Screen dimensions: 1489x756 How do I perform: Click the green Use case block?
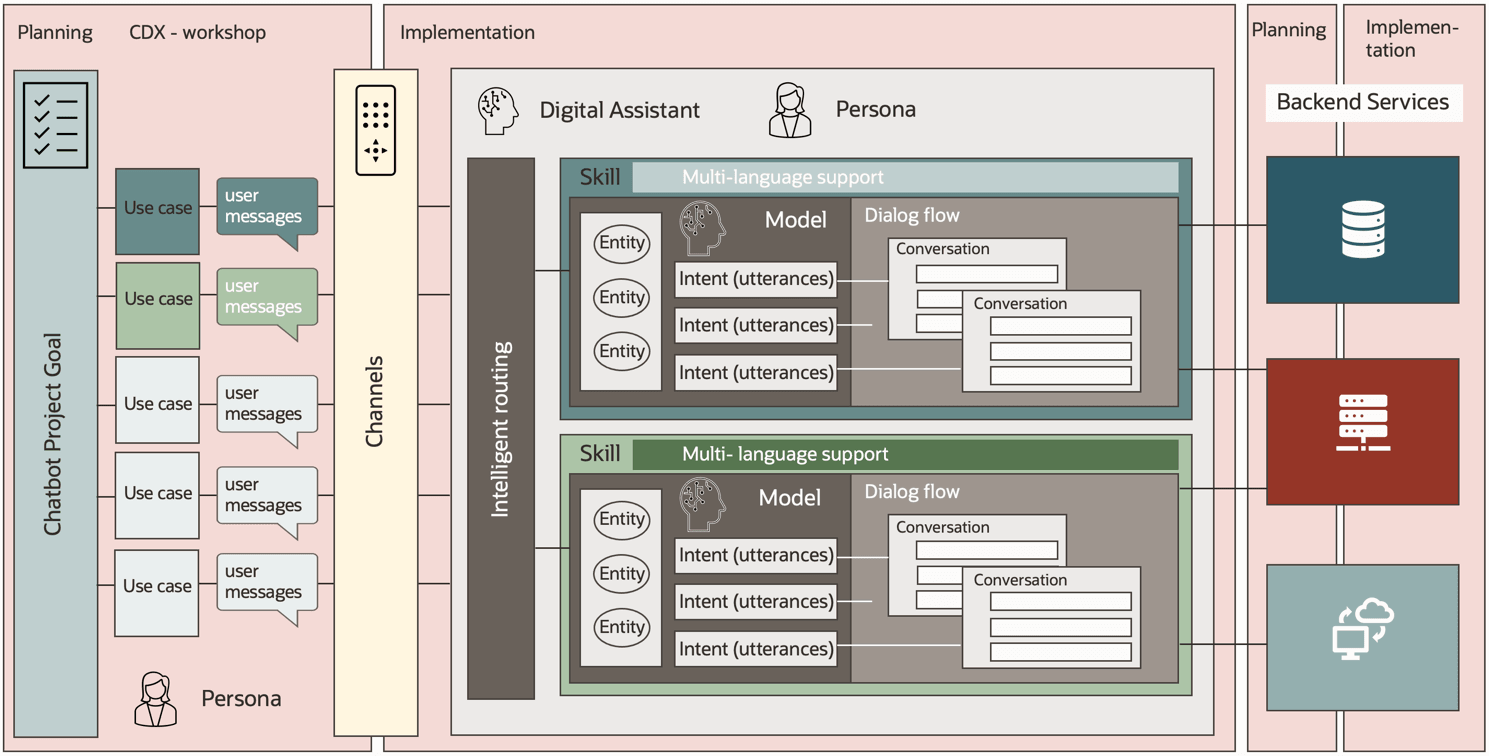click(x=156, y=298)
